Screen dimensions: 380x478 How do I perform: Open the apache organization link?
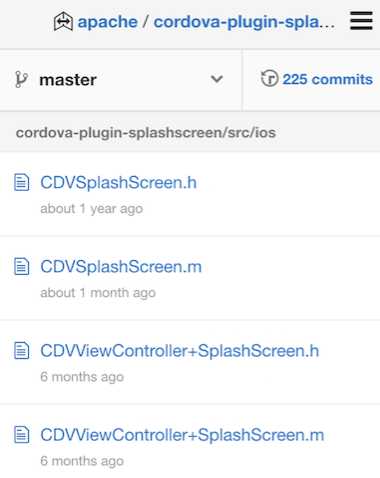[x=107, y=22]
